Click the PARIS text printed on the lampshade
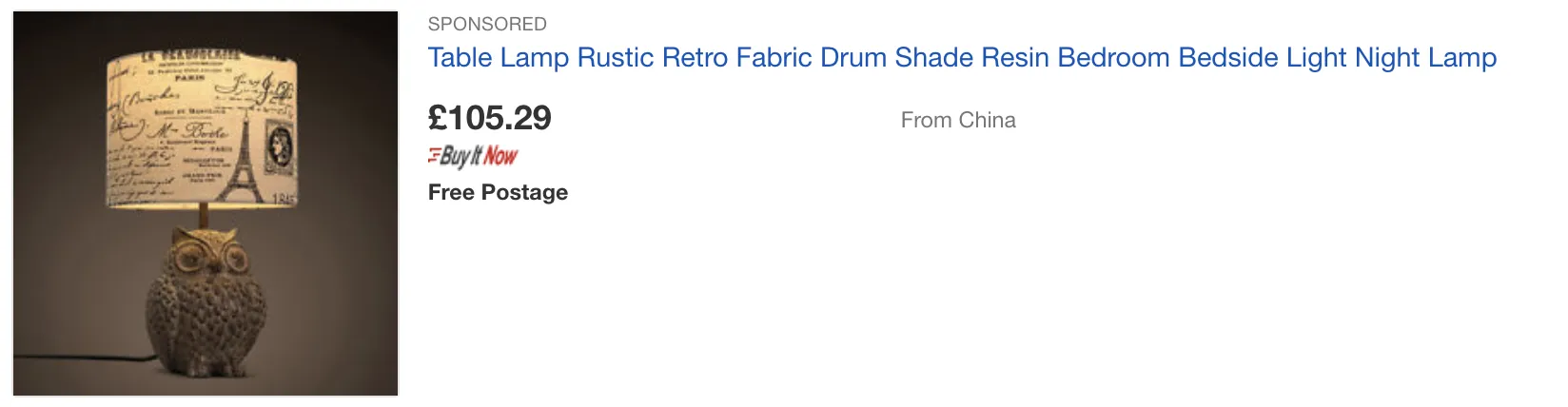This screenshot has height=407, width=1568. coord(189,78)
